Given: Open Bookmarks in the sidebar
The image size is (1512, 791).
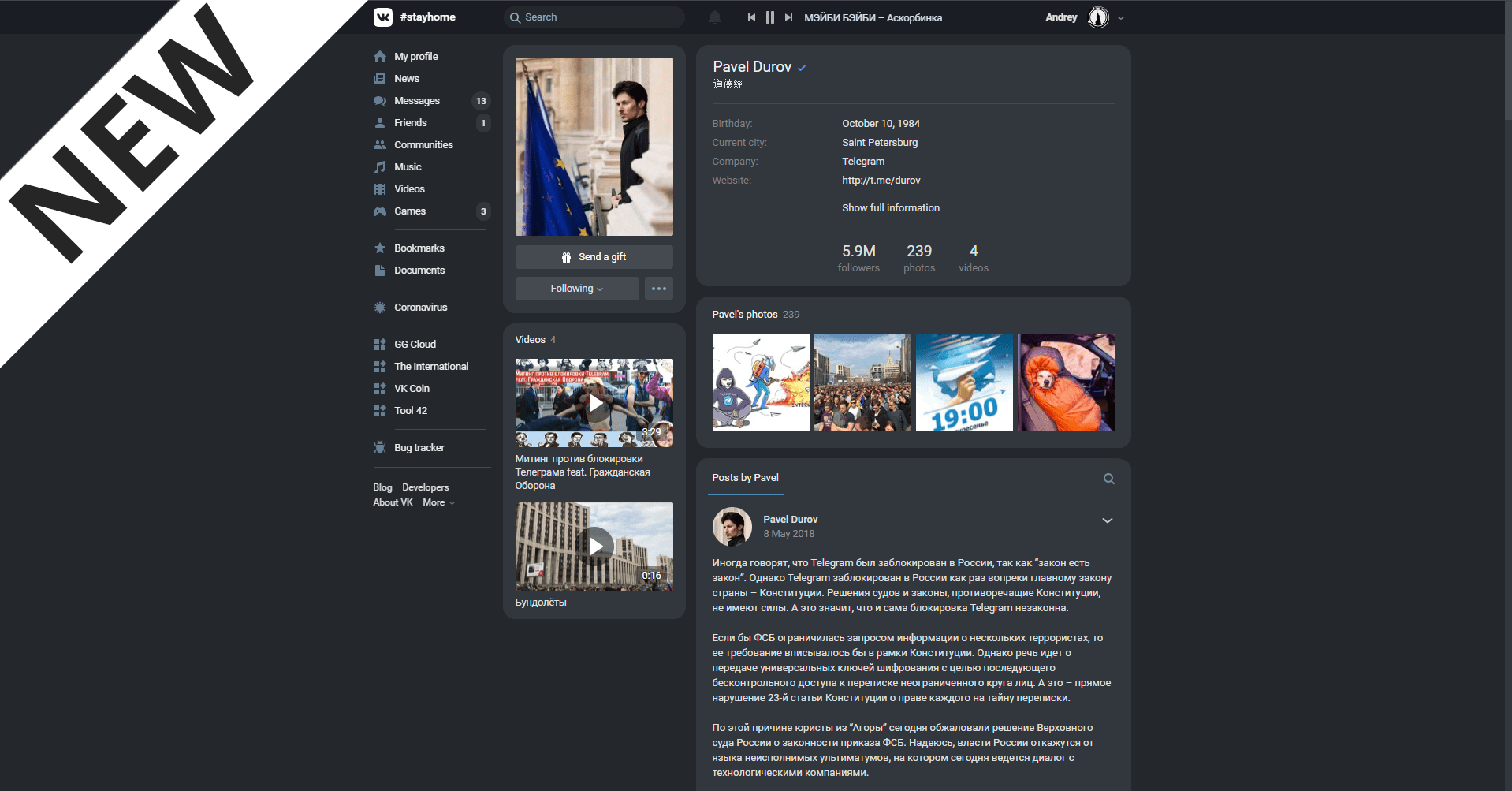Looking at the screenshot, I should pyautogui.click(x=419, y=248).
